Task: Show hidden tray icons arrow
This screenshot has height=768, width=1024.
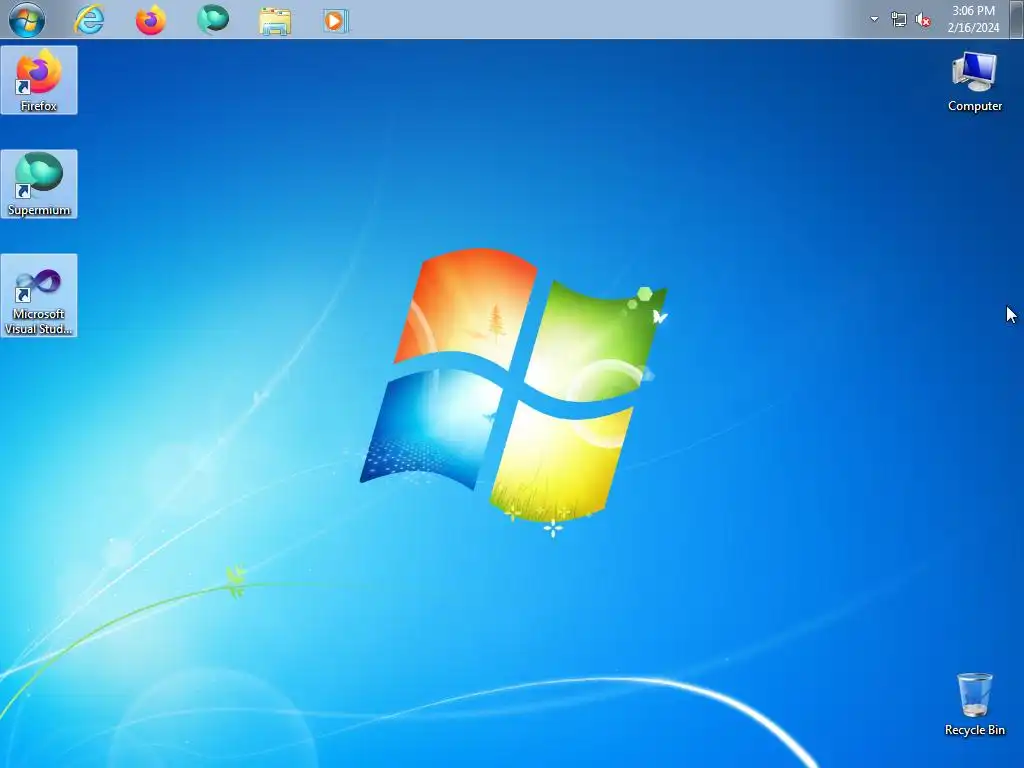Action: pos(874,19)
